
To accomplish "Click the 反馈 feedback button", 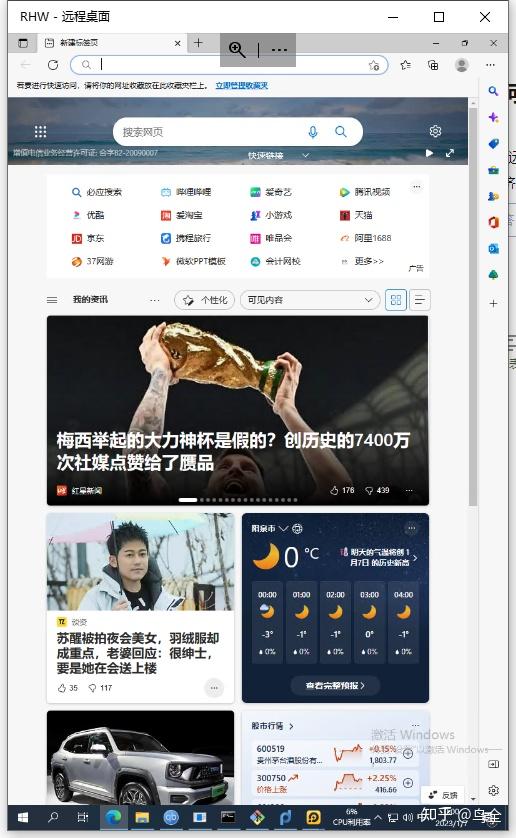I will [443, 795].
